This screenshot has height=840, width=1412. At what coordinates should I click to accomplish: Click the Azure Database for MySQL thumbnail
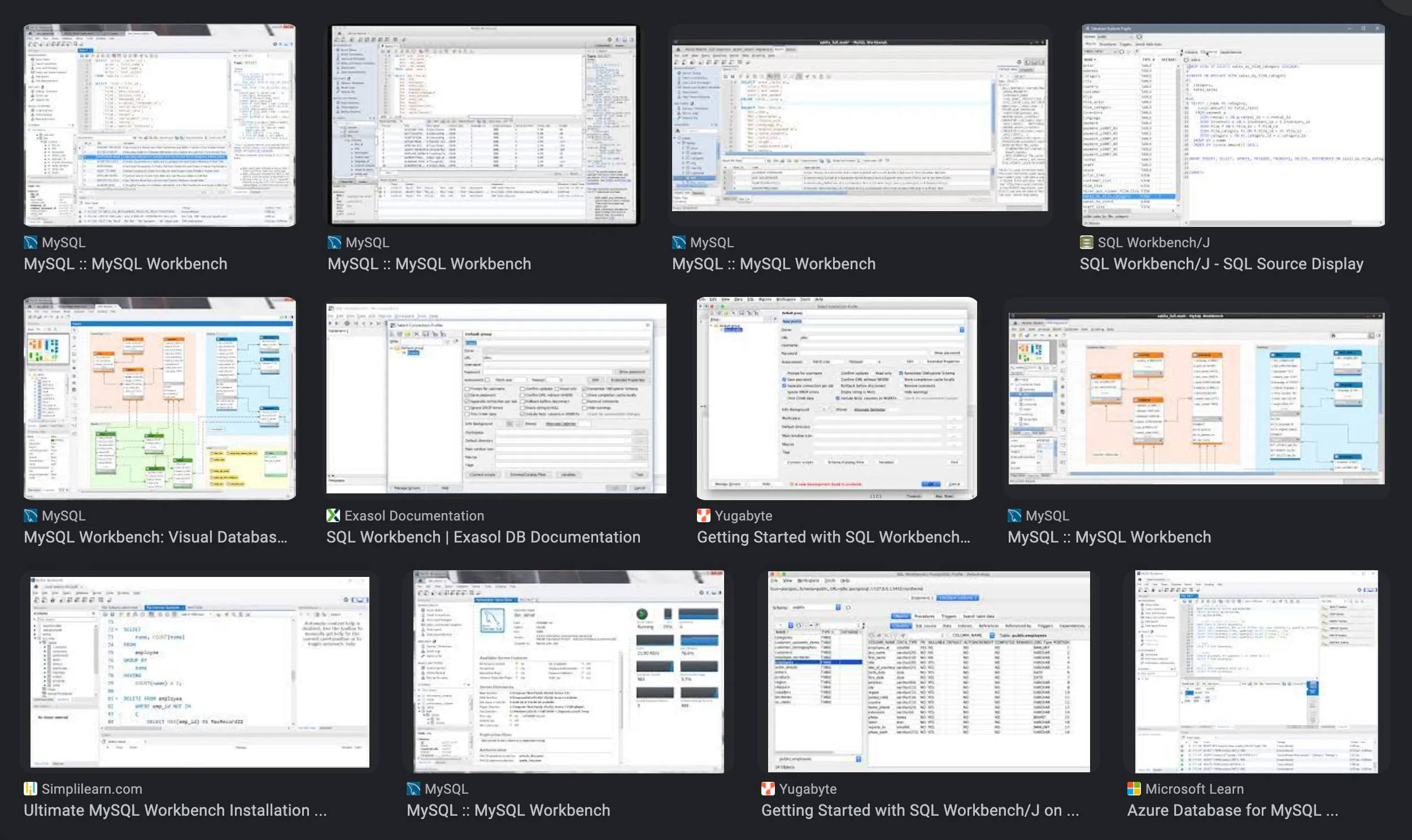(x=1256, y=671)
